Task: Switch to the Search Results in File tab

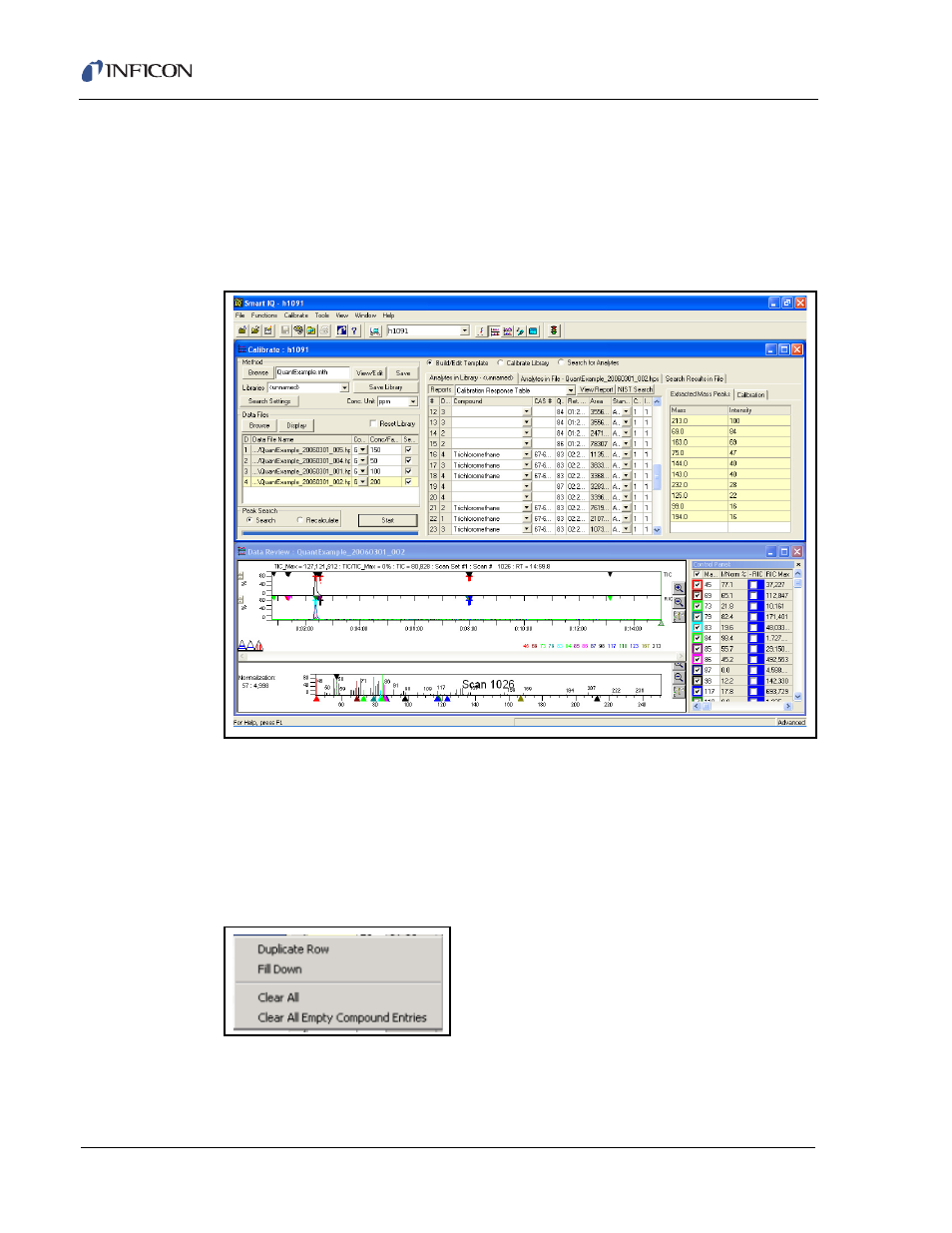Action: click(x=695, y=378)
